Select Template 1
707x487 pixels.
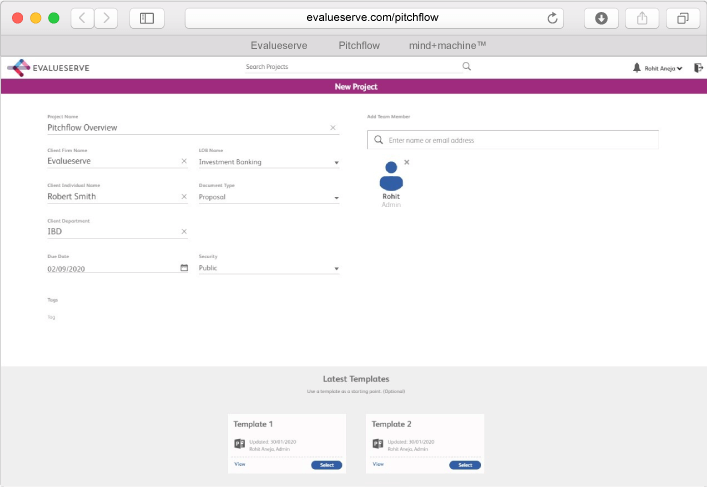pyautogui.click(x=326, y=465)
